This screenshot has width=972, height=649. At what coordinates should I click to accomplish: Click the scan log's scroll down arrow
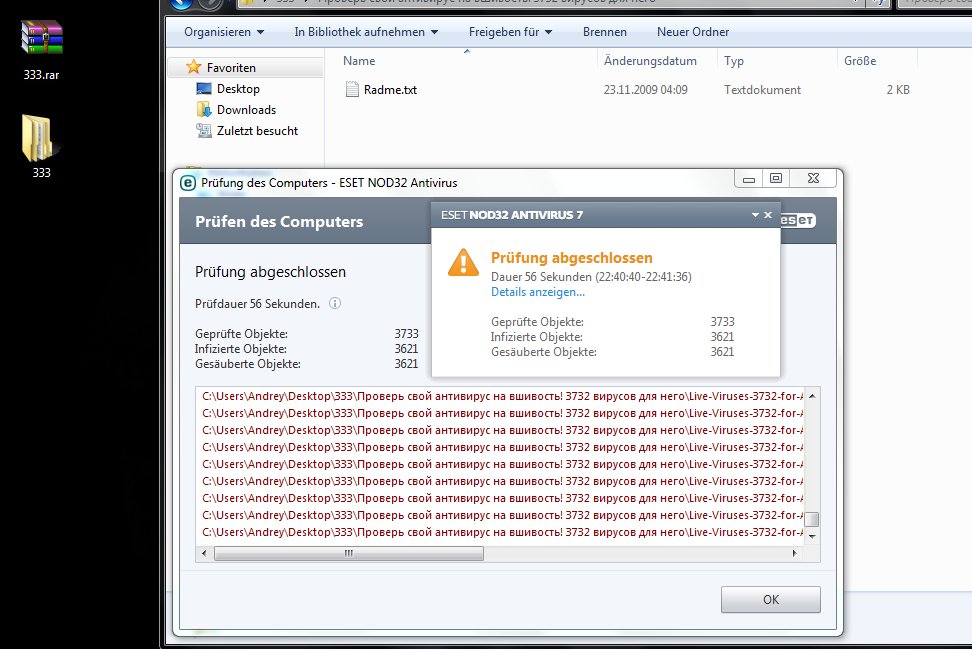point(812,536)
